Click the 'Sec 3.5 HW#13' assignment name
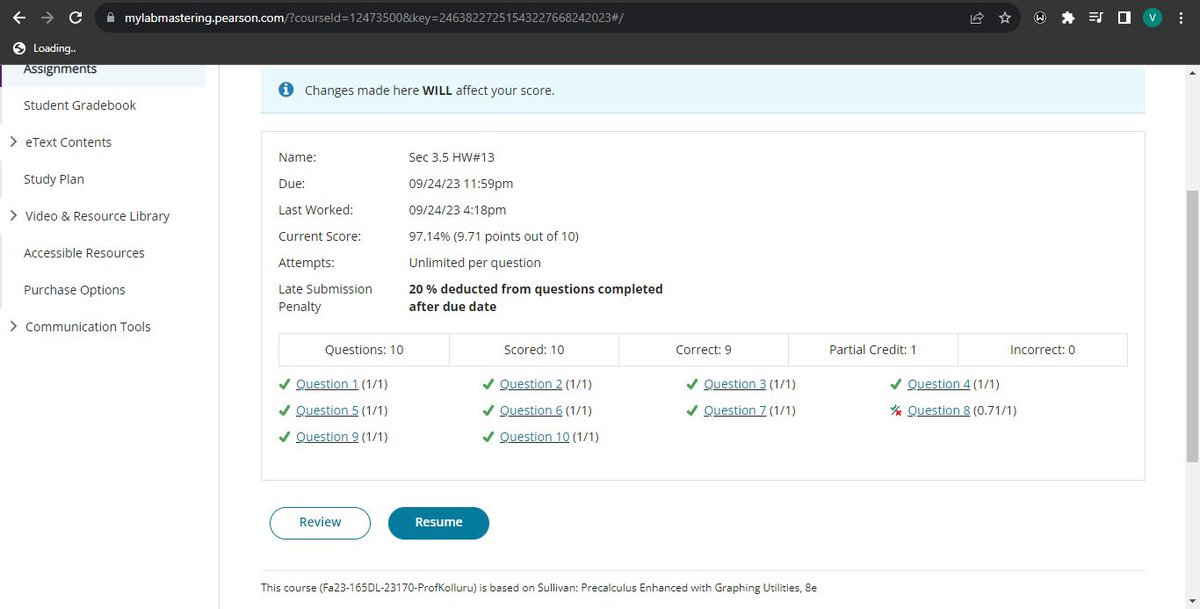Screen dimensions: 1200x609 point(452,157)
